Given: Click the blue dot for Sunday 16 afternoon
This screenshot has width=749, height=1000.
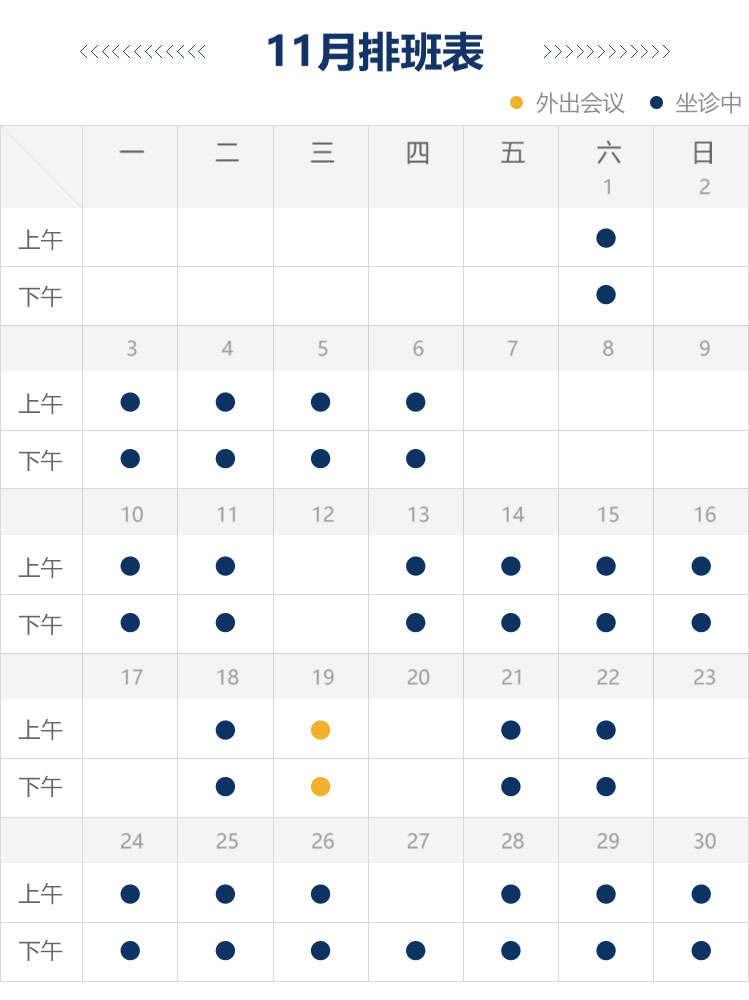Looking at the screenshot, I should 701,623.
